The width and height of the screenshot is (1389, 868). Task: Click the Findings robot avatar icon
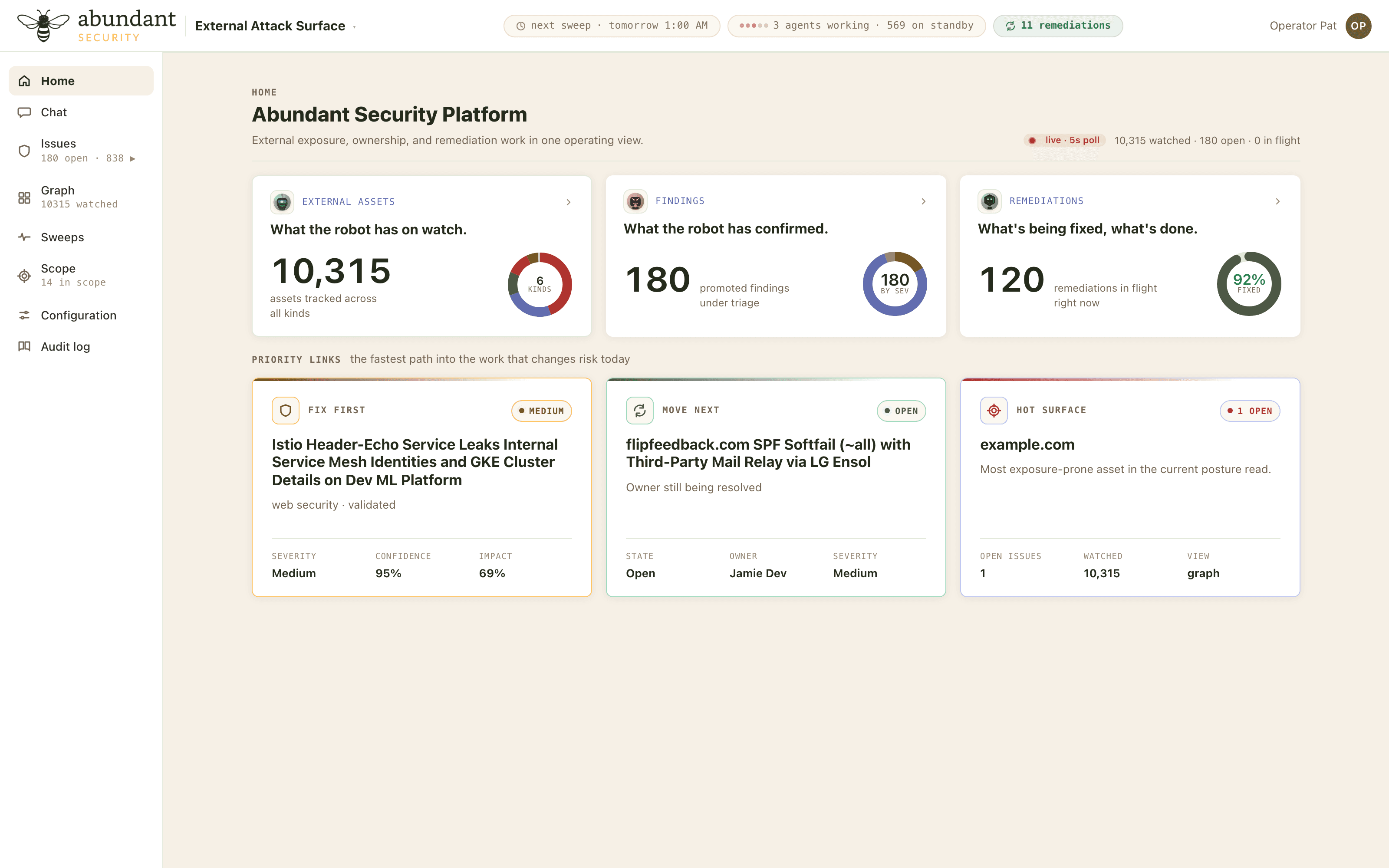(x=635, y=201)
